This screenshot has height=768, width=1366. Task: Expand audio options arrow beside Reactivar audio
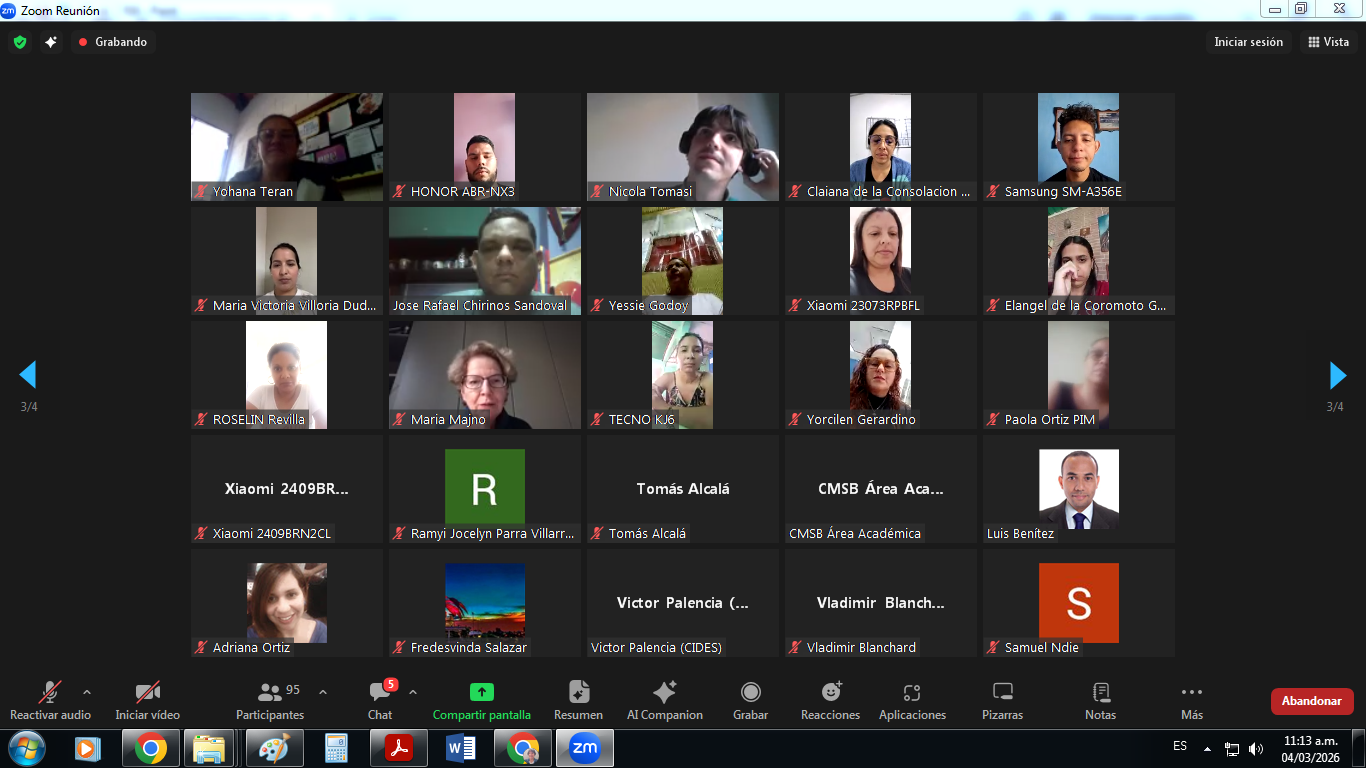[x=87, y=692]
